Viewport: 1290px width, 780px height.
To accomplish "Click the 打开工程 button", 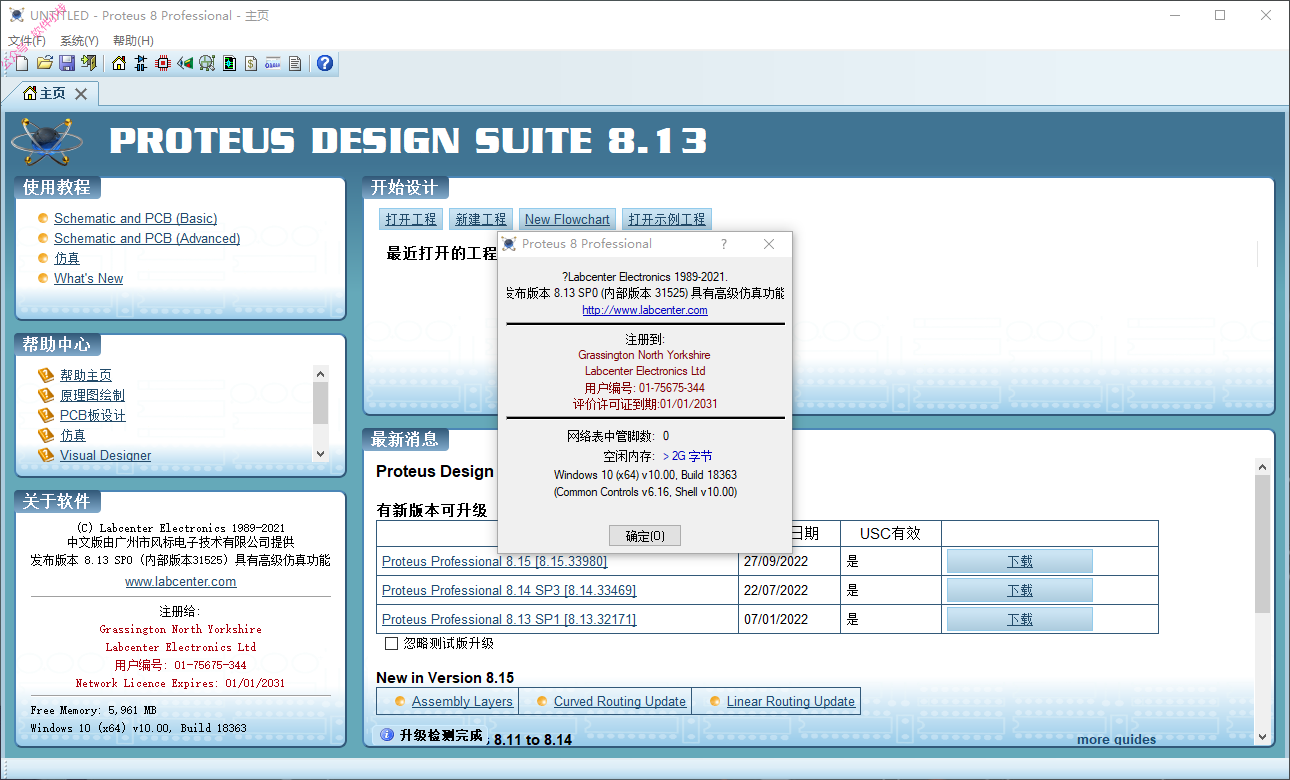I will pos(411,219).
